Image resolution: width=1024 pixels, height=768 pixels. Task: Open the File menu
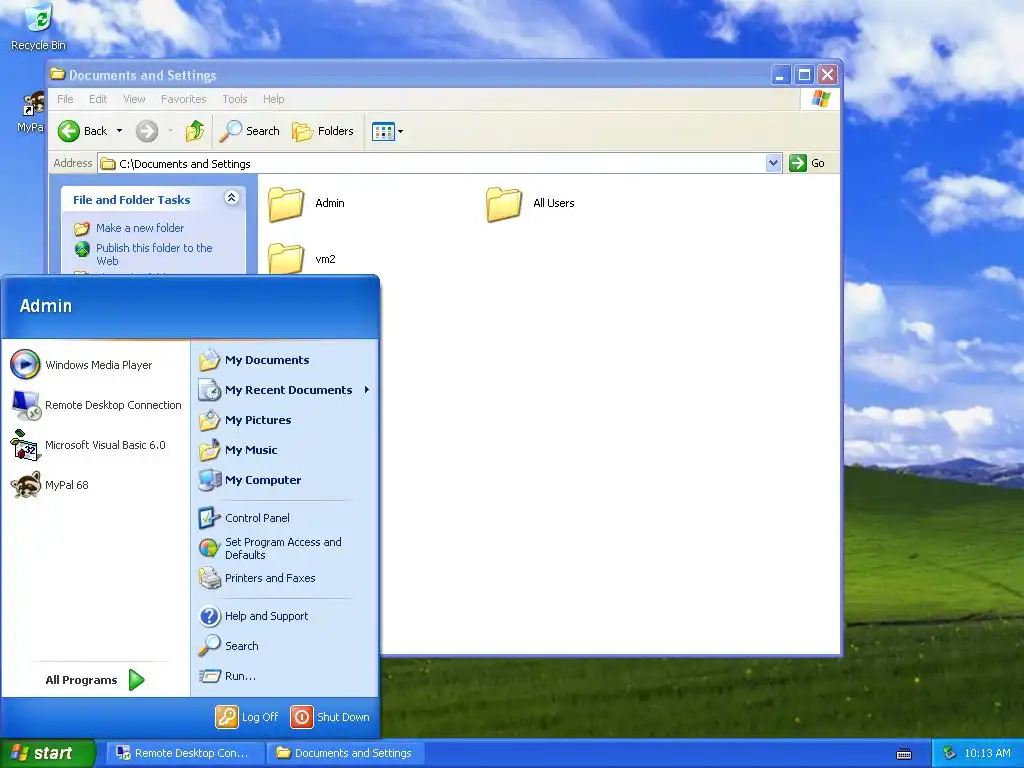pos(65,99)
